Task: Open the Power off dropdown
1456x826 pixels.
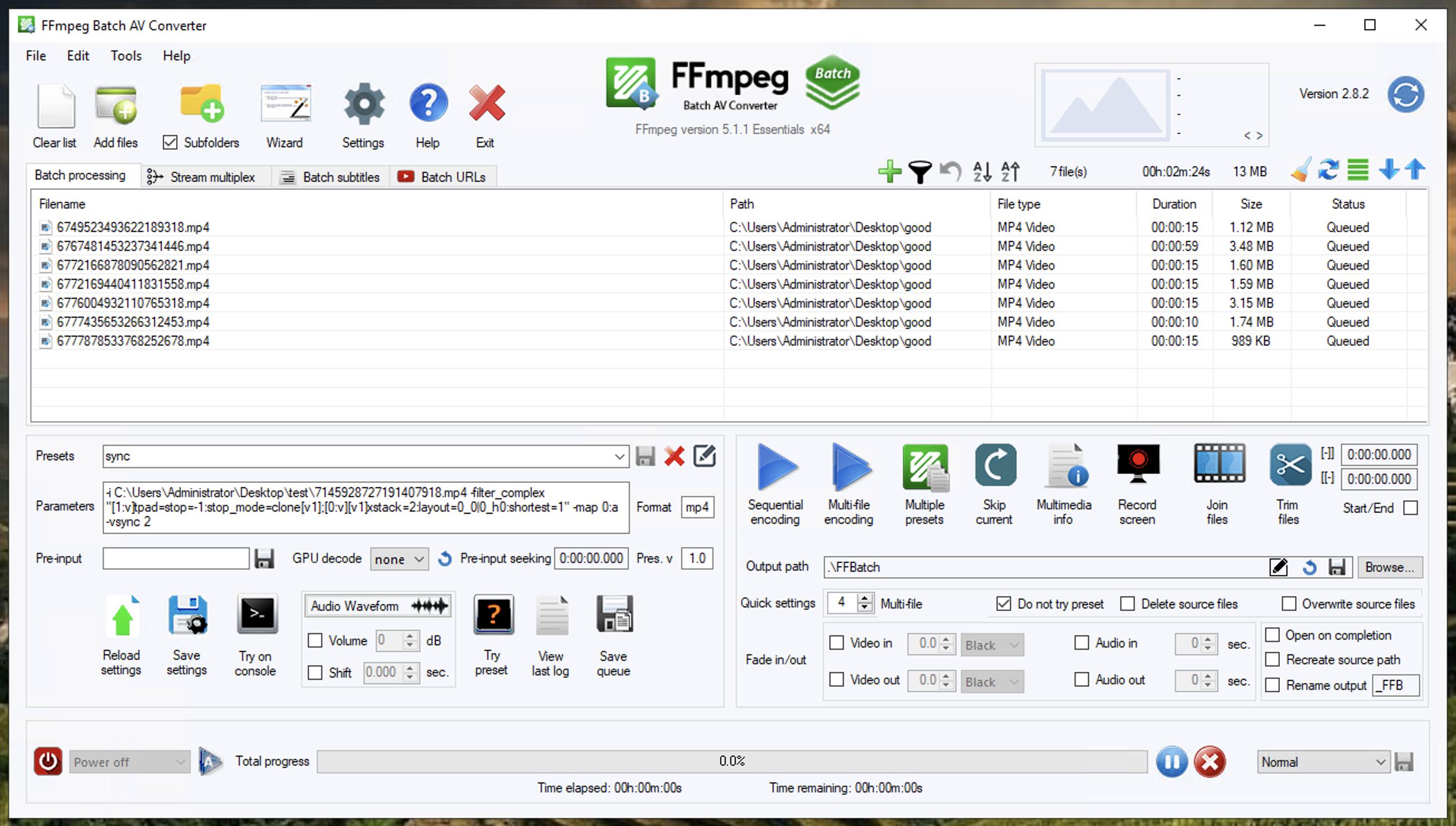Action: (129, 762)
